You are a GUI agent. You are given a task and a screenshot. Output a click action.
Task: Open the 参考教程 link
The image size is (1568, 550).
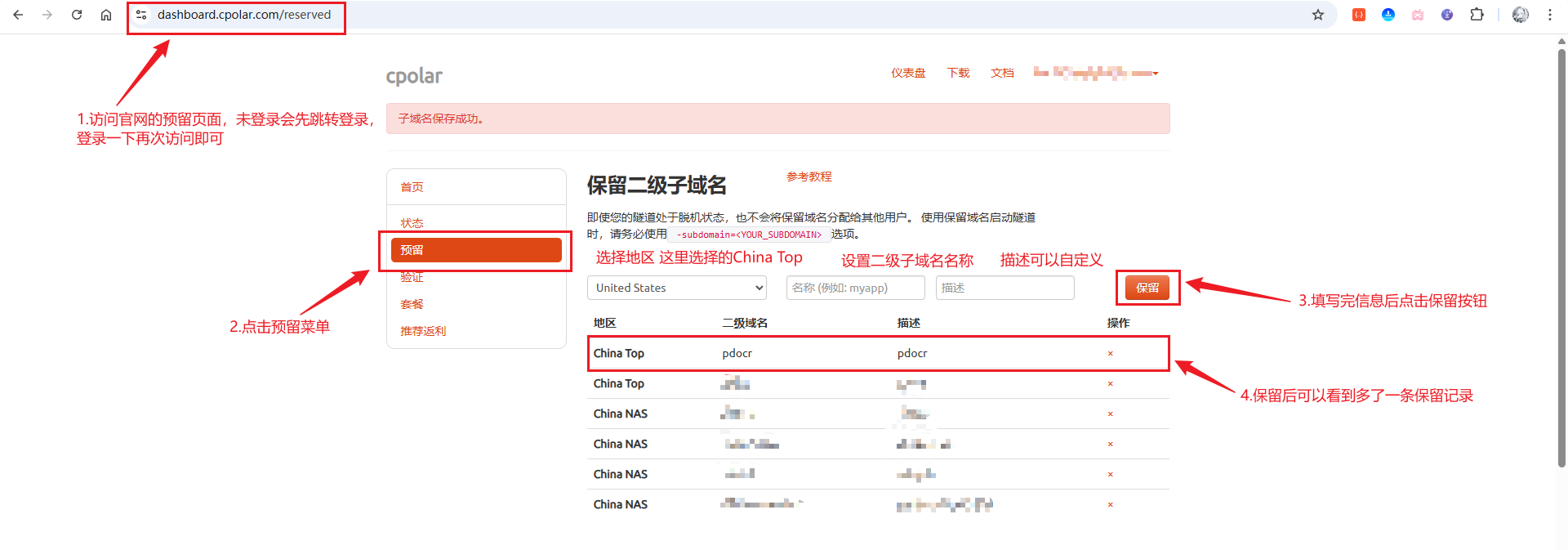pos(808,177)
